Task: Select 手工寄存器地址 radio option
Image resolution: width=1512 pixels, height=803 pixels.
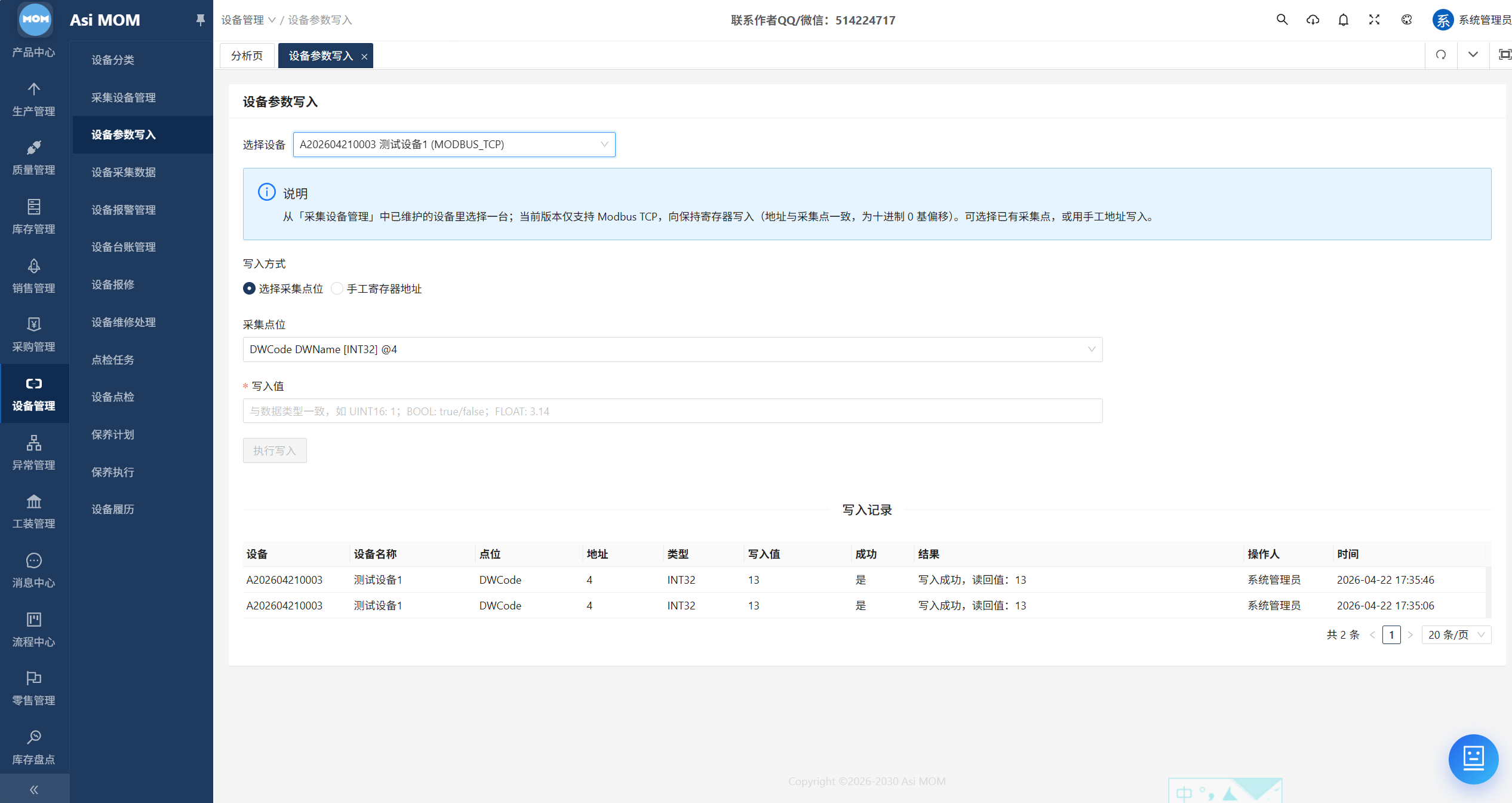Action: 376,289
